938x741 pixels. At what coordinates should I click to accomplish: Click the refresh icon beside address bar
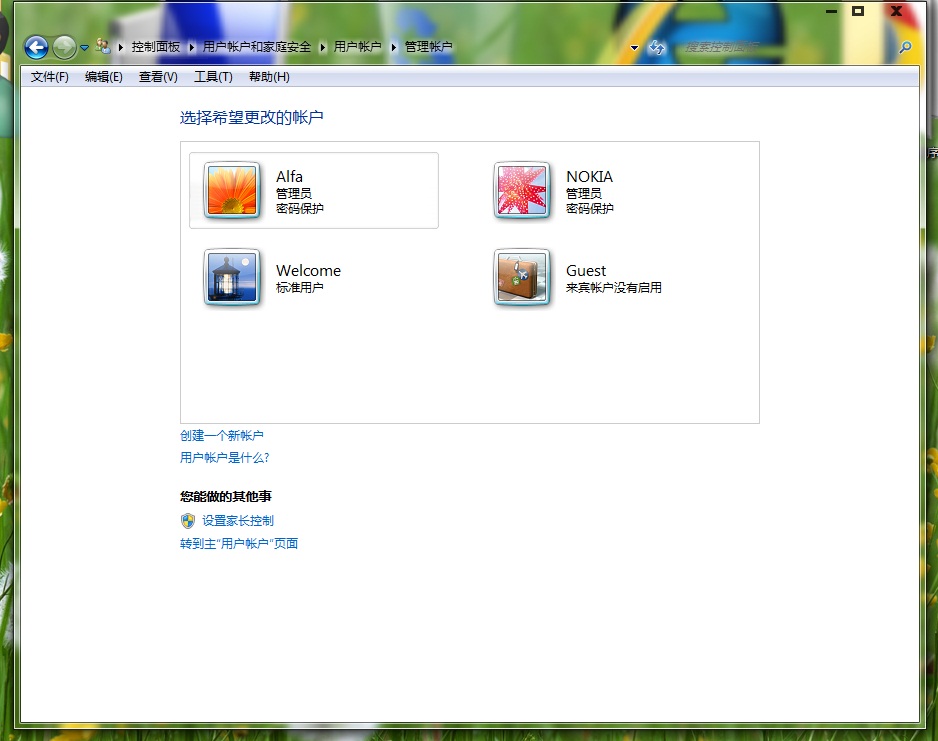(x=657, y=47)
